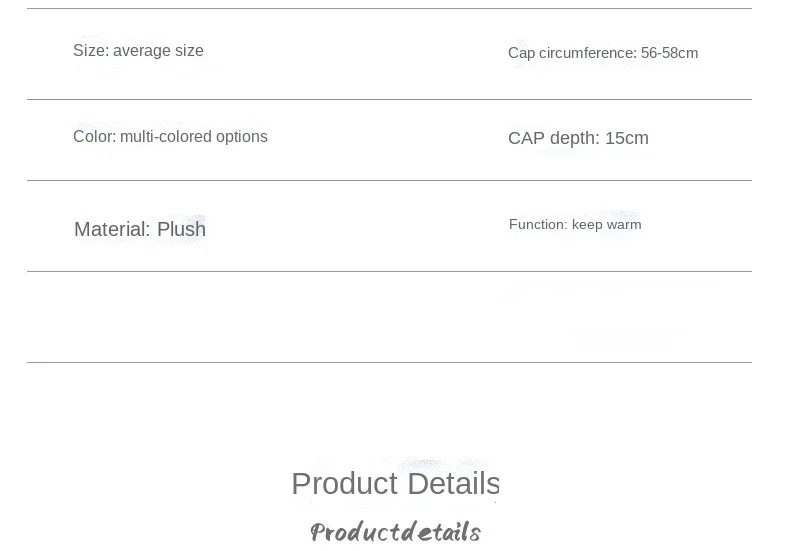Screen dimensions: 790x551
Task: Click the 'Size: average size' text
Action: 138,51
